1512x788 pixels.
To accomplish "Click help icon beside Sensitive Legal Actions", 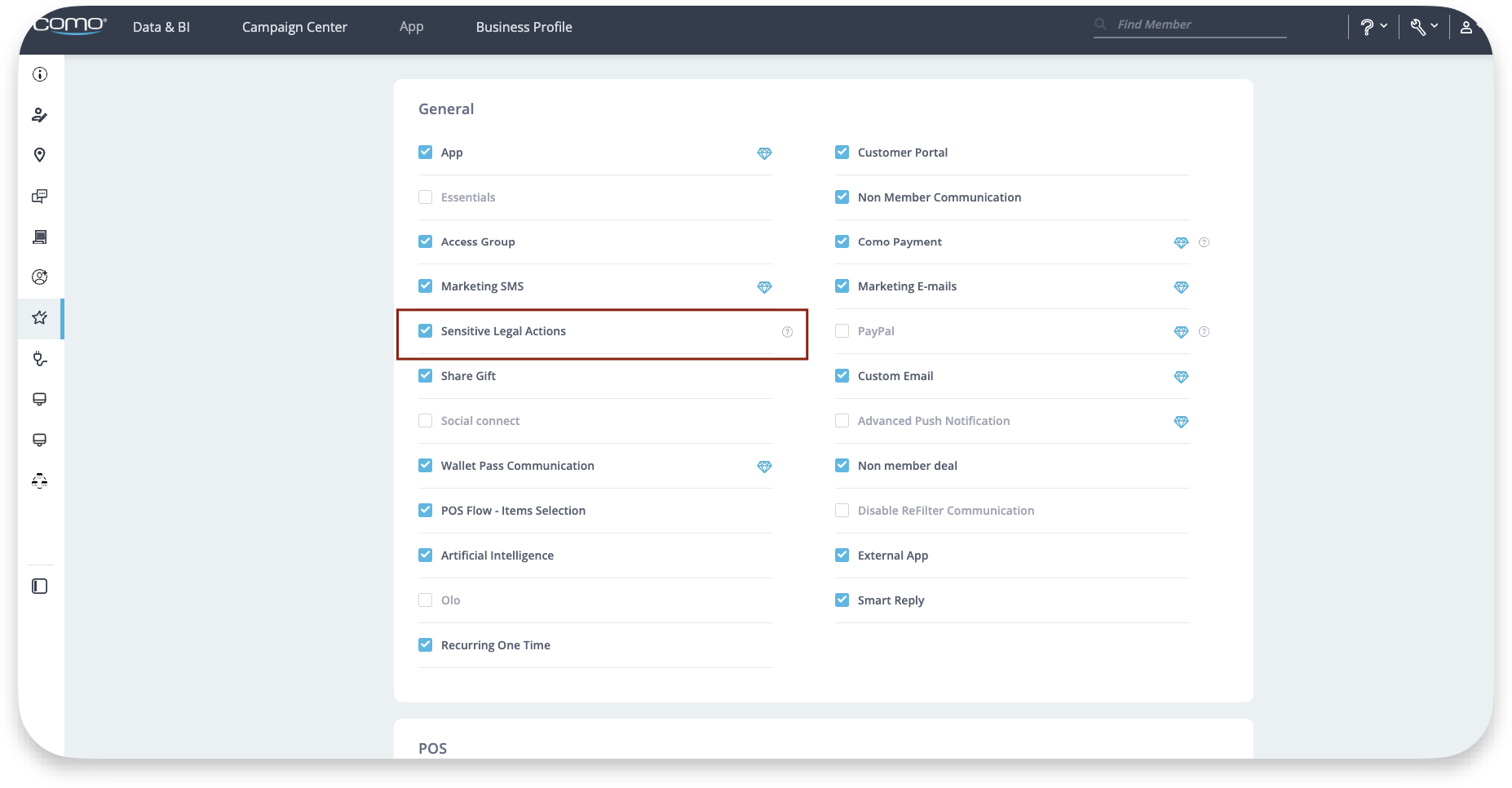I will point(787,332).
